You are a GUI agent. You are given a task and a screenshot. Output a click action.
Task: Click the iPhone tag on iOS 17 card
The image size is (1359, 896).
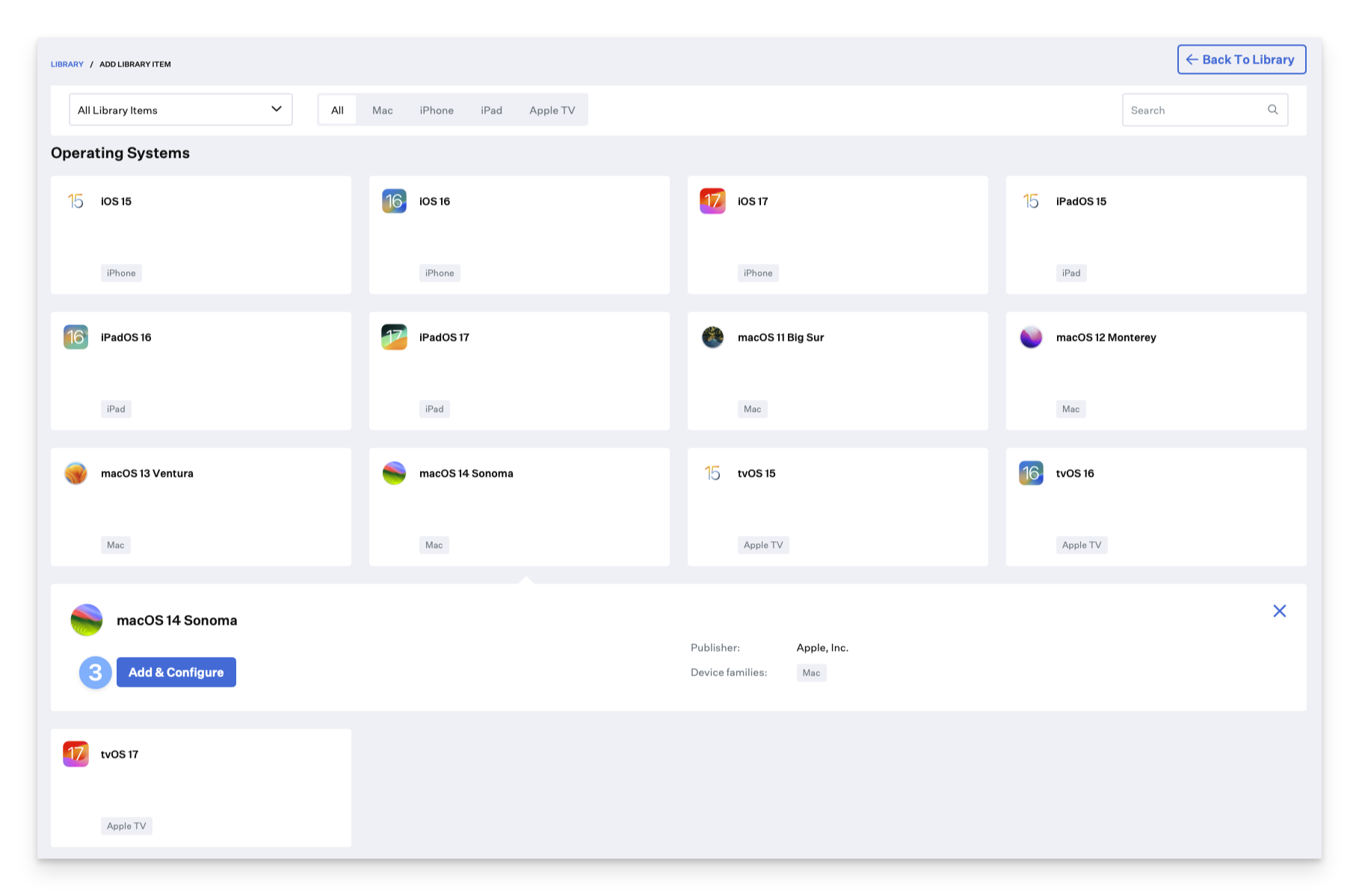click(x=758, y=273)
